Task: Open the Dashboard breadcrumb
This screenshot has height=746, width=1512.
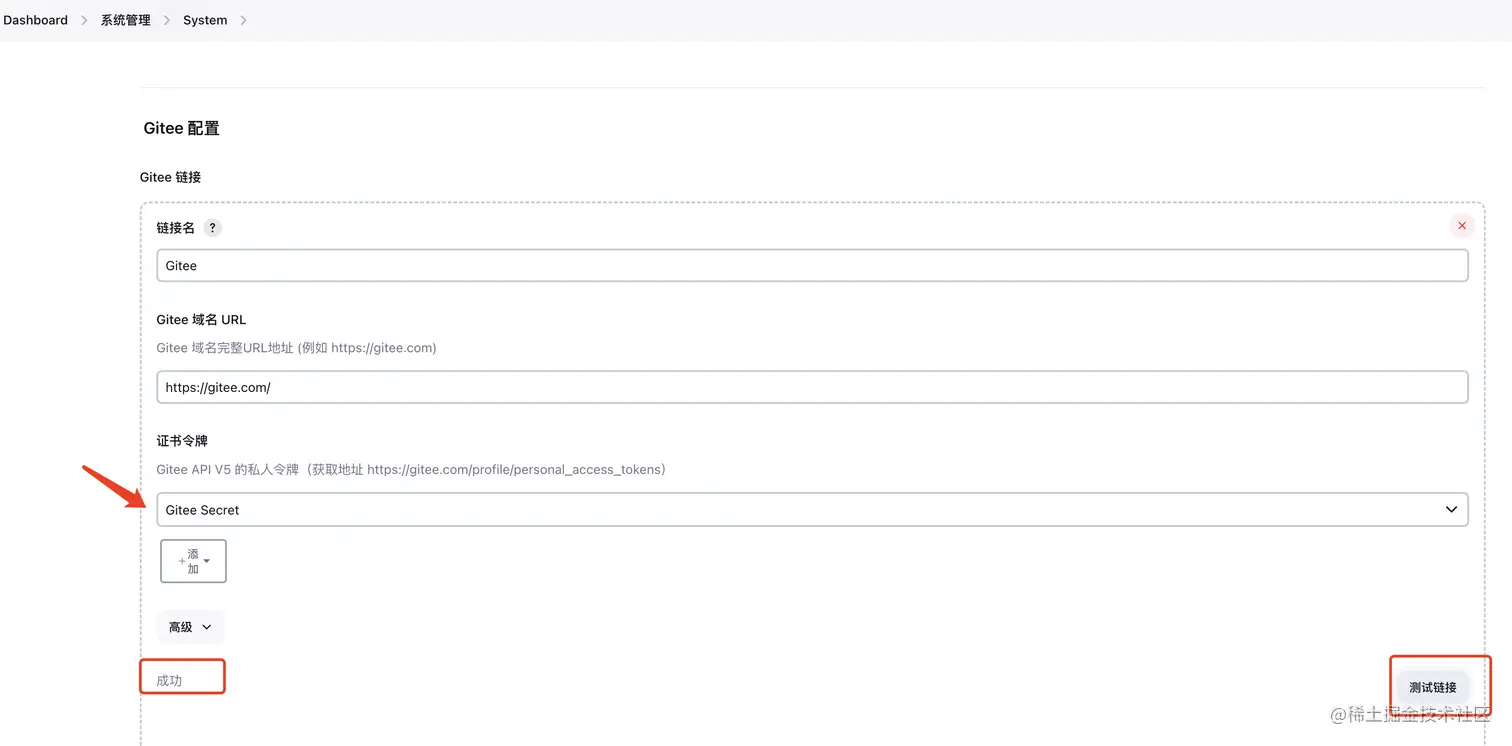Action: click(x=35, y=20)
